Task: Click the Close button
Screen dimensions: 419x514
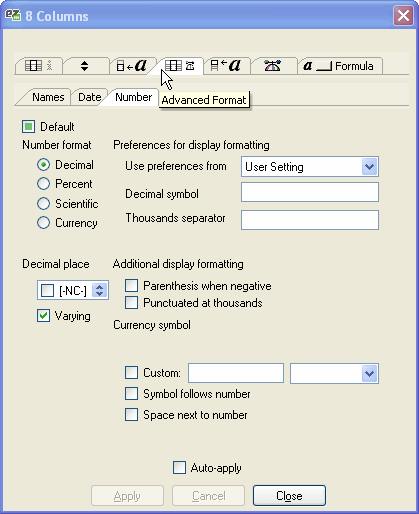Action: [x=289, y=496]
